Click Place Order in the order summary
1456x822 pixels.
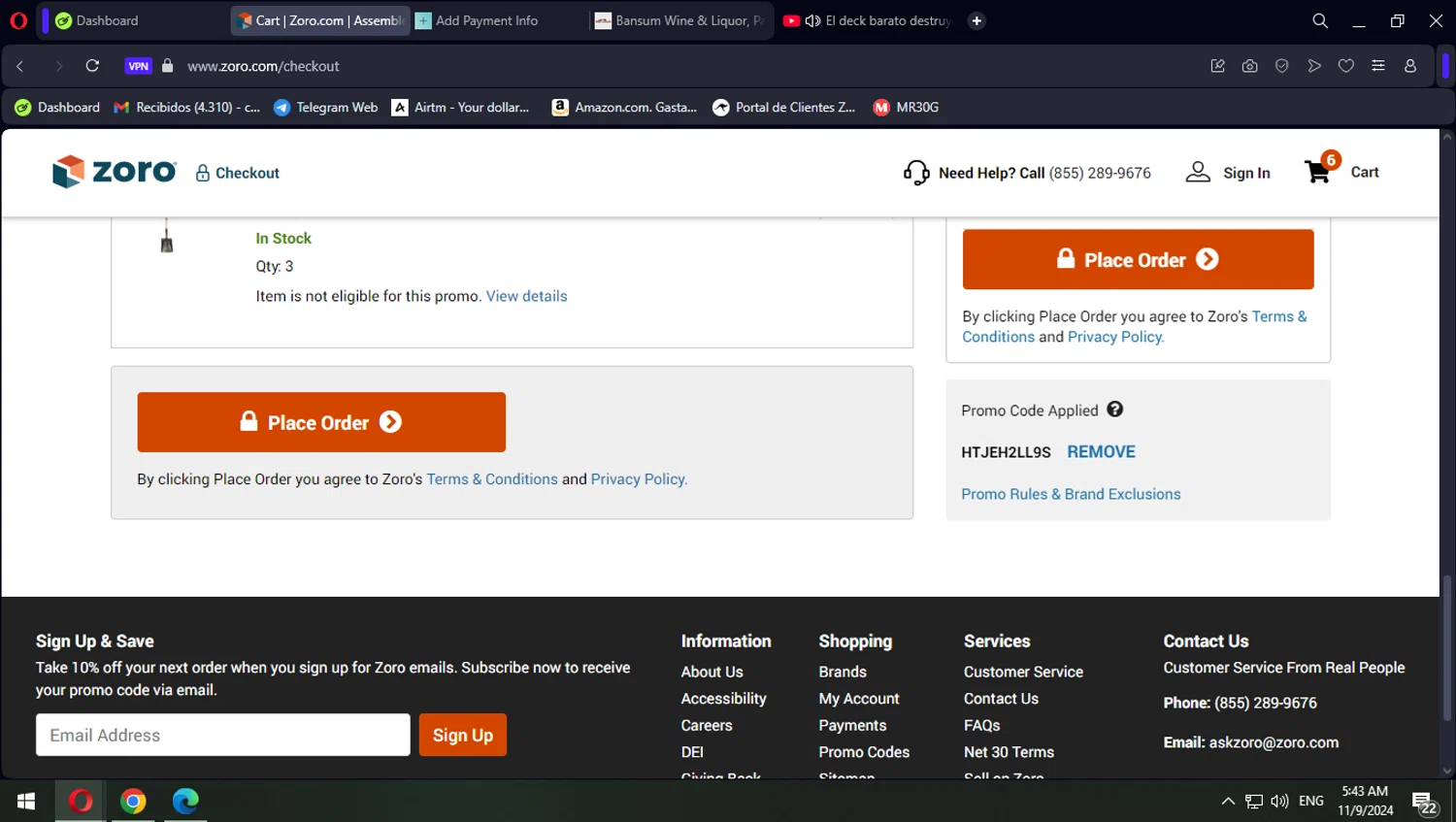(1138, 259)
